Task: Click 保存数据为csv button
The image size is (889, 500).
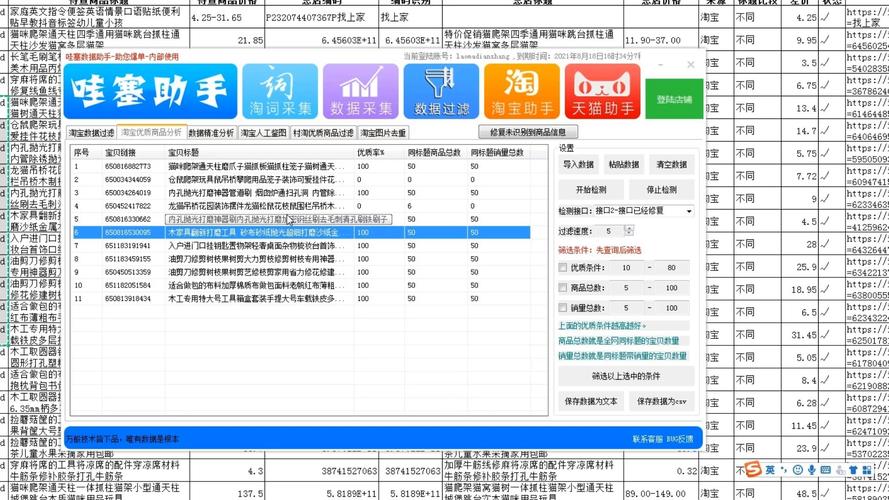Action: [x=662, y=401]
